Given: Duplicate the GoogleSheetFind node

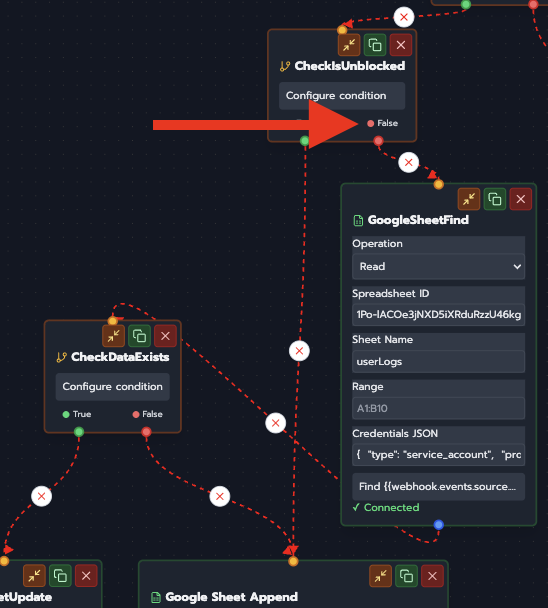Looking at the screenshot, I should (x=495, y=199).
